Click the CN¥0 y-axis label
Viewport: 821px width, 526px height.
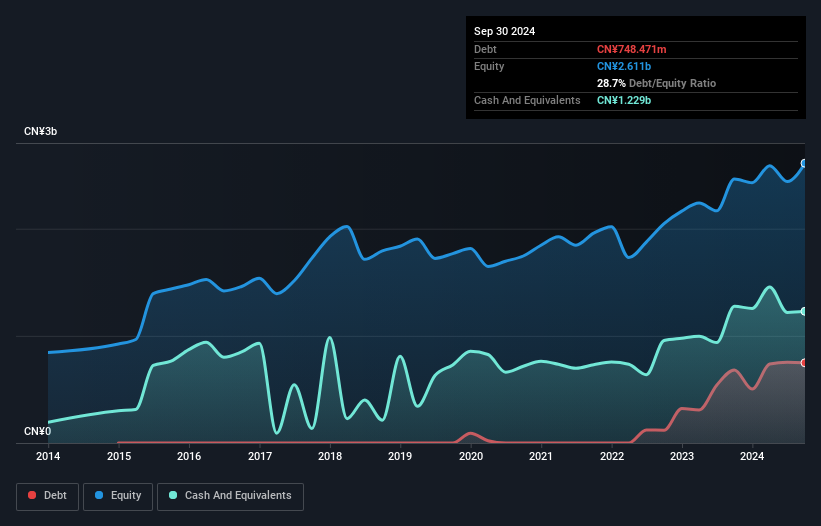click(x=37, y=431)
